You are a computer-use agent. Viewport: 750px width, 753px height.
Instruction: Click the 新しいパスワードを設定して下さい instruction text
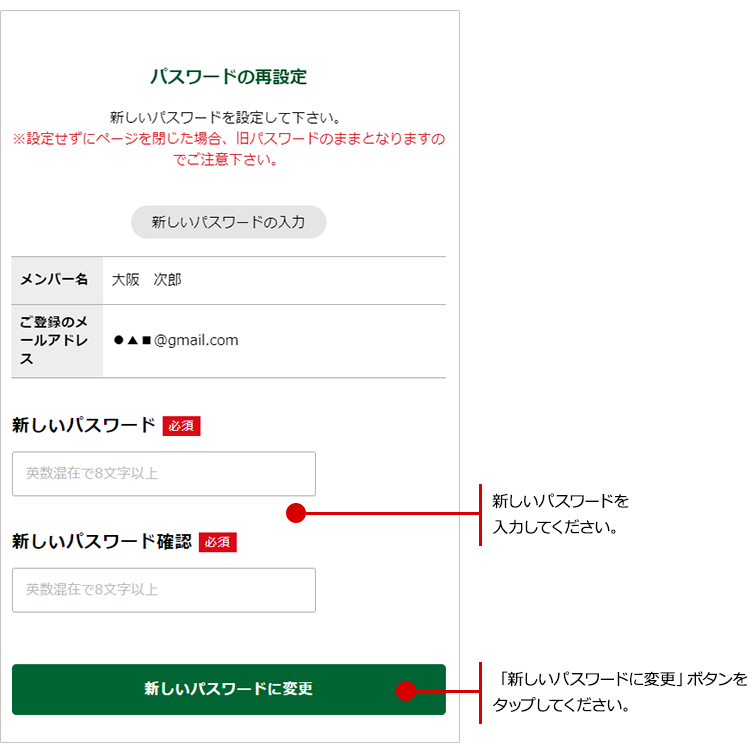pos(226,117)
